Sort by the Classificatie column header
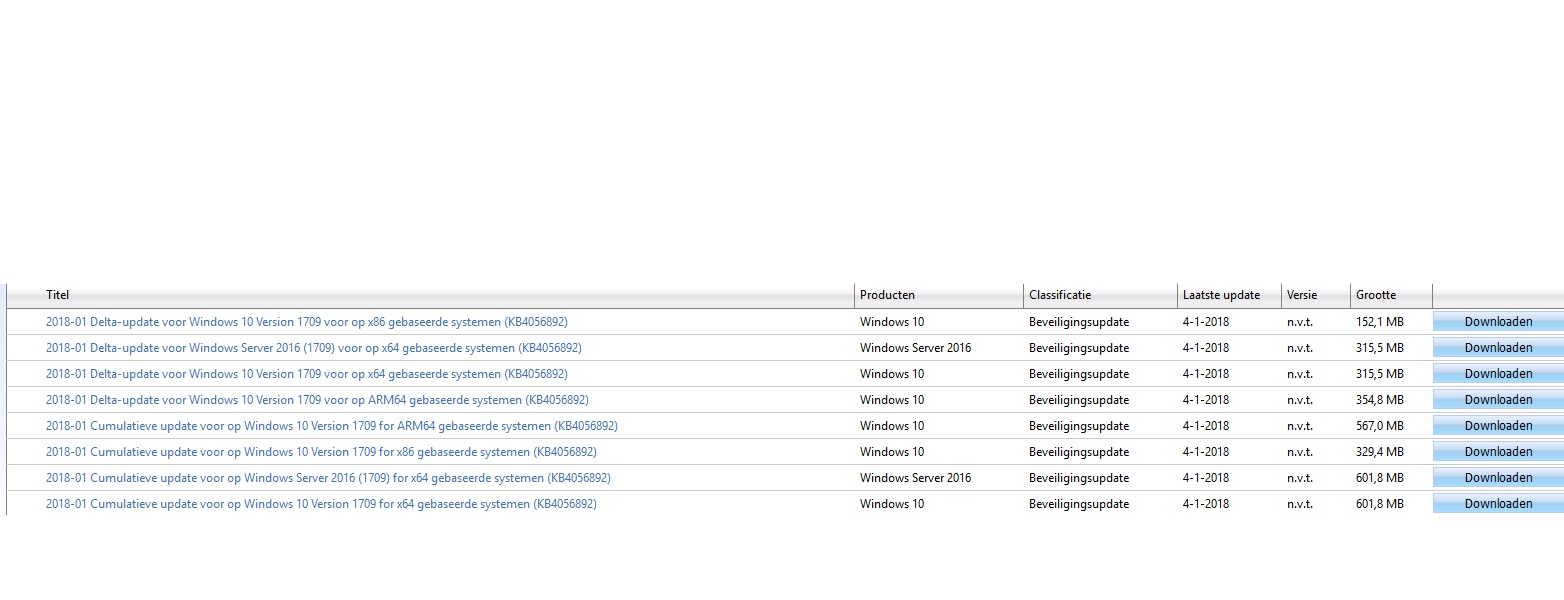The height and width of the screenshot is (600, 1564). click(x=1060, y=295)
